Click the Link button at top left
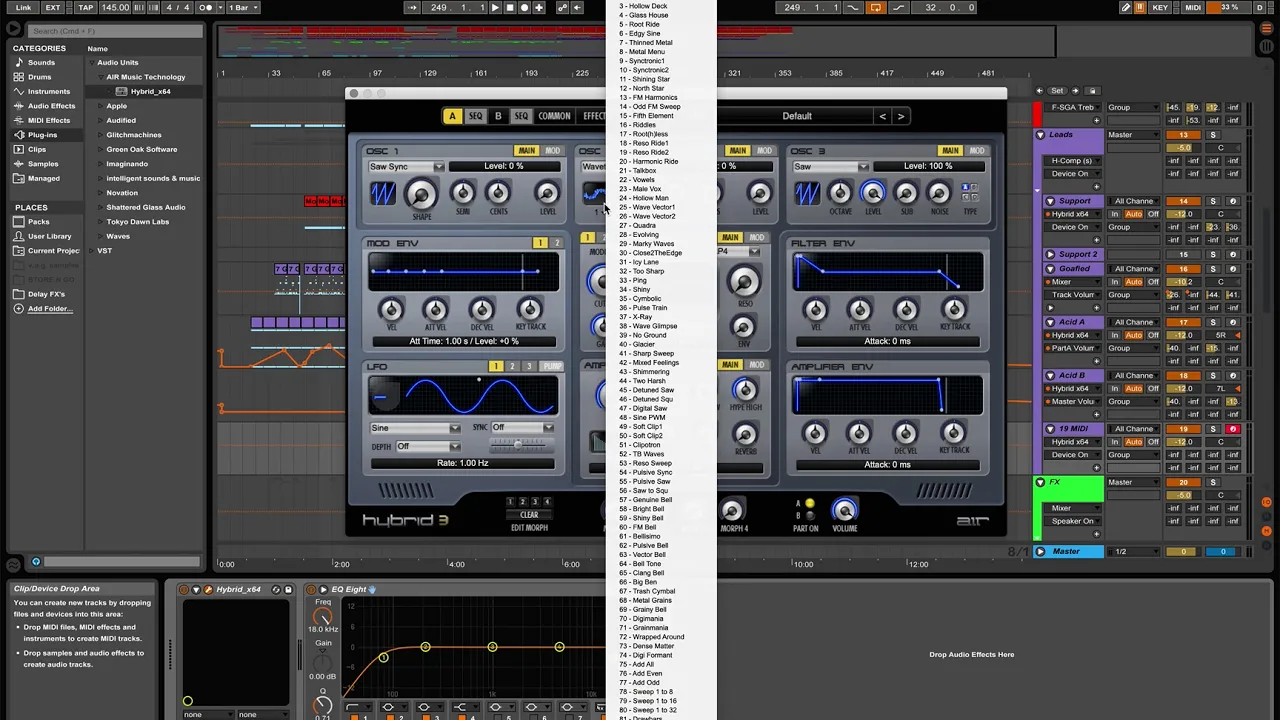 pyautogui.click(x=23, y=7)
